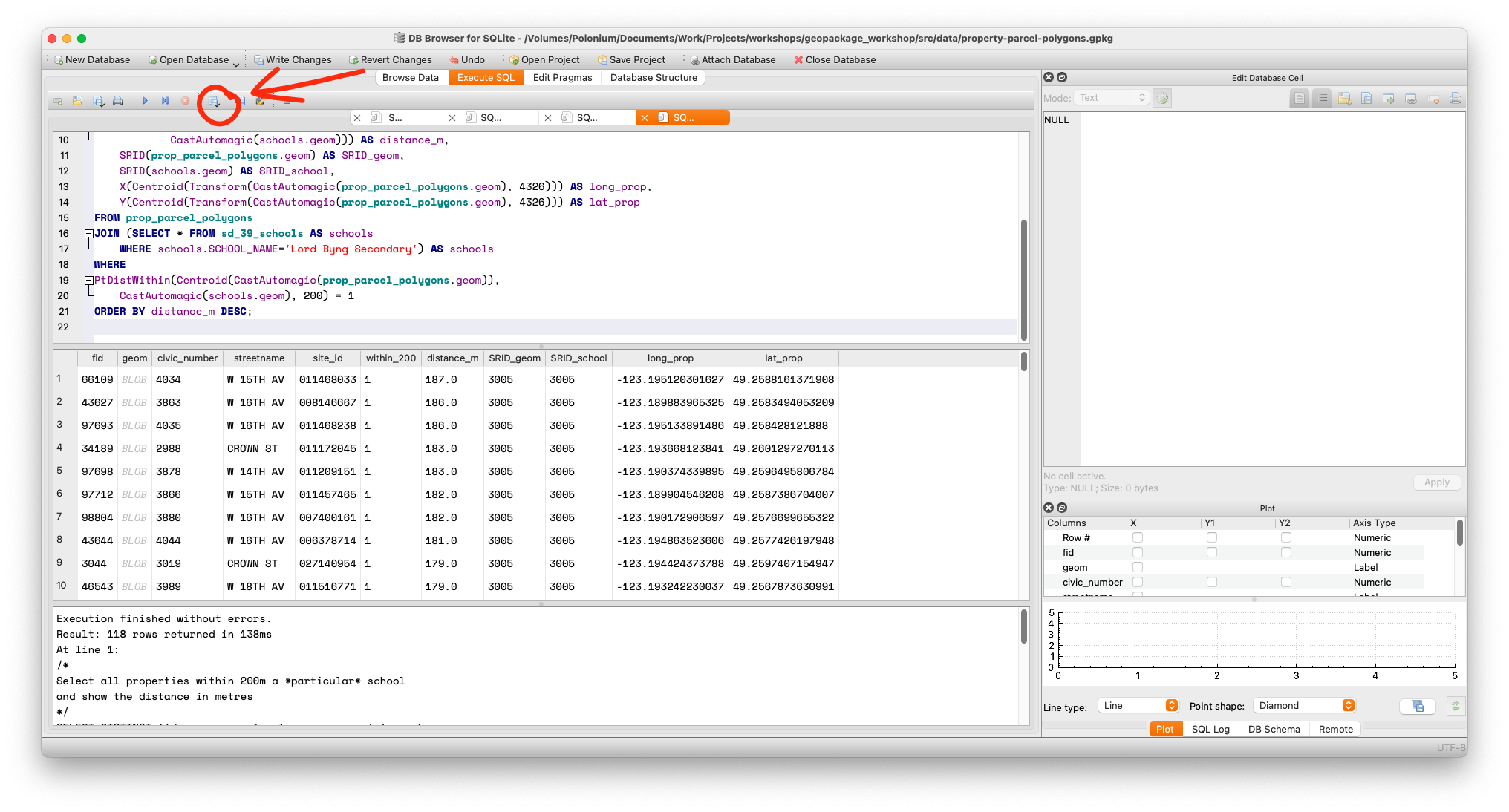The image size is (1509, 812).
Task: Click the set-cell-to-NULL icon in cell editor
Action: coord(1433,97)
